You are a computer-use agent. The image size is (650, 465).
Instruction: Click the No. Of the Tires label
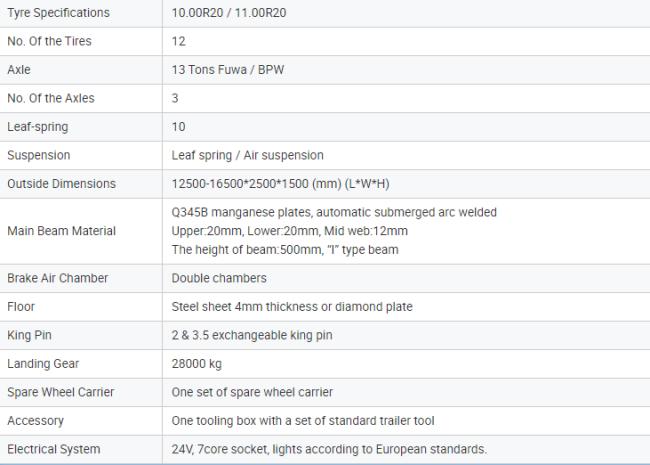coord(49,41)
